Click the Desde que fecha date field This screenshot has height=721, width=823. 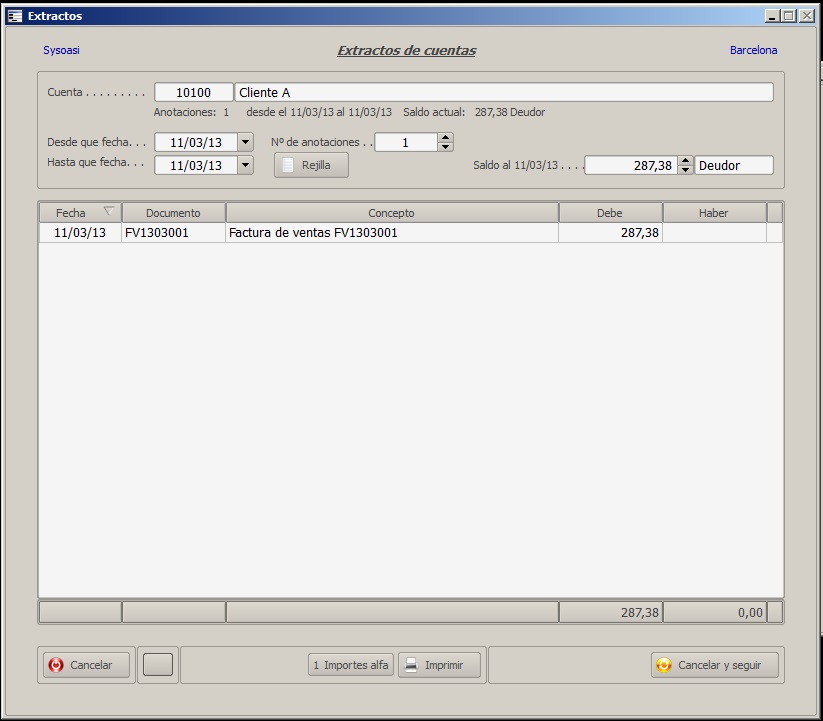(x=196, y=142)
